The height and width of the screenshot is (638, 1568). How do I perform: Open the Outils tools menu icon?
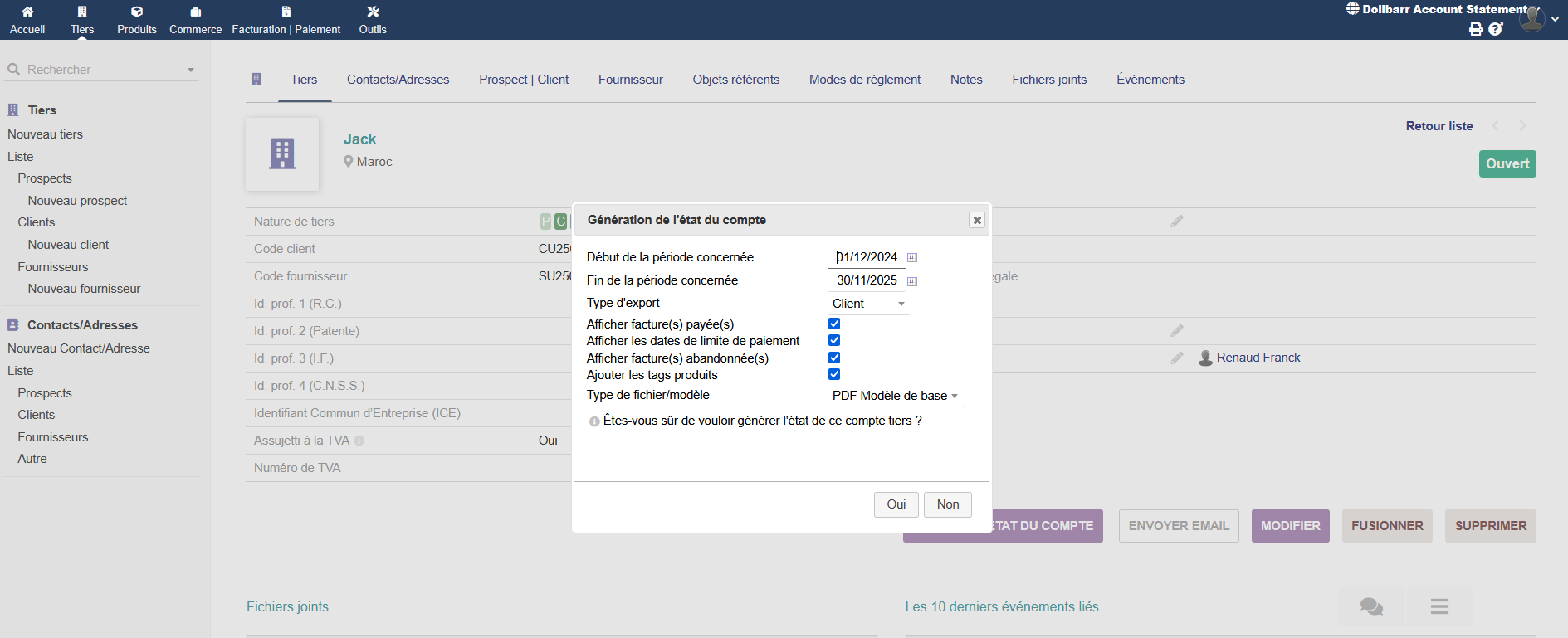click(x=373, y=12)
